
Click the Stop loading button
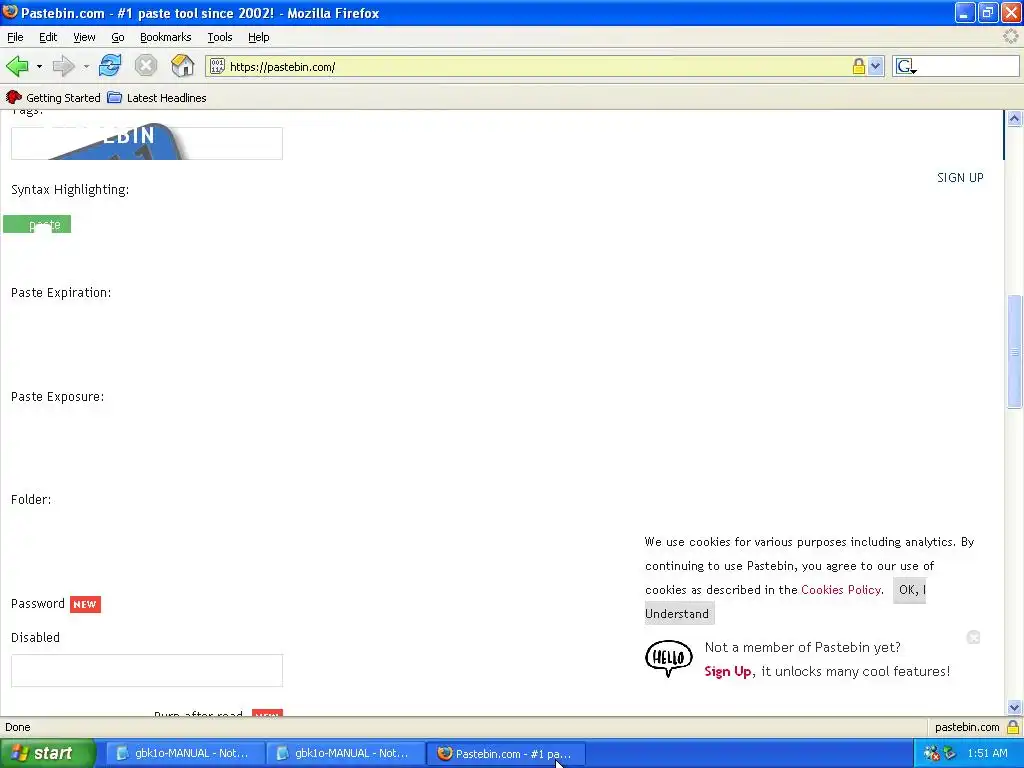pos(146,66)
